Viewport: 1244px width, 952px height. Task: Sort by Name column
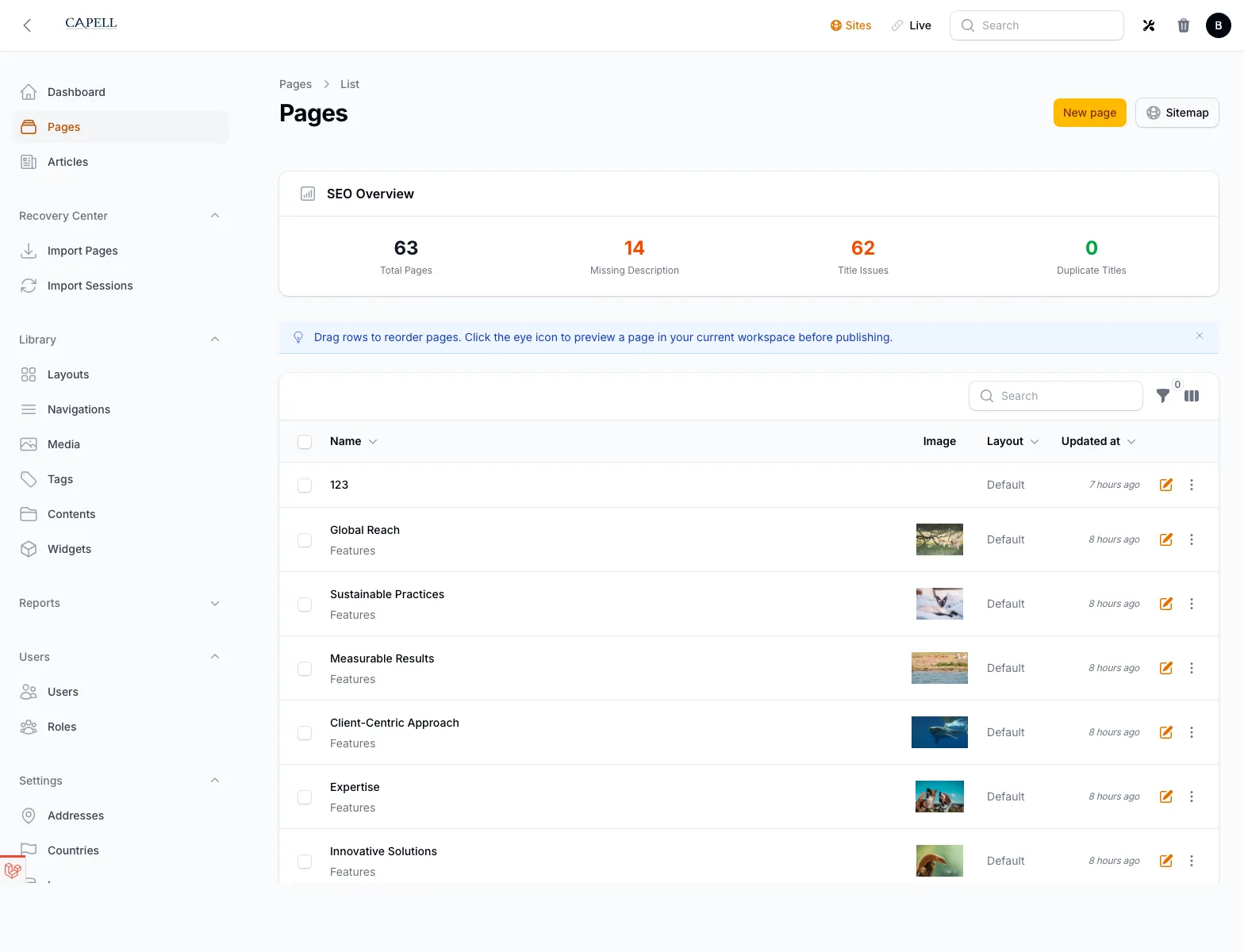[353, 441]
